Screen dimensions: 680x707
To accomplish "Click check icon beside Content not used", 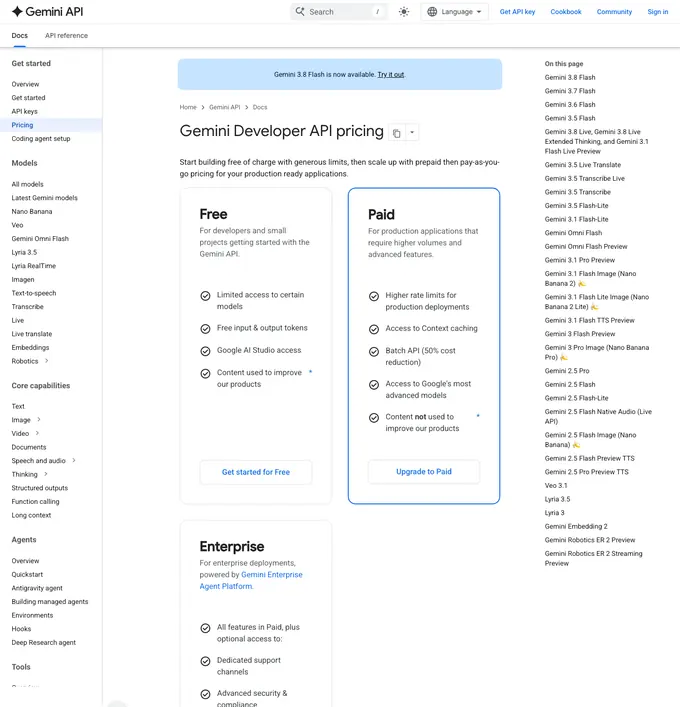I will [x=374, y=418].
